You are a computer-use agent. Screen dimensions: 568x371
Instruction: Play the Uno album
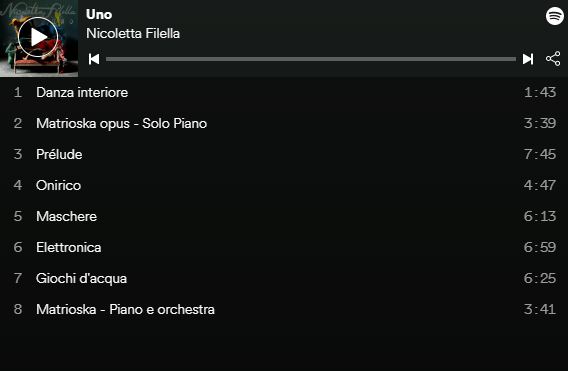coord(38,37)
